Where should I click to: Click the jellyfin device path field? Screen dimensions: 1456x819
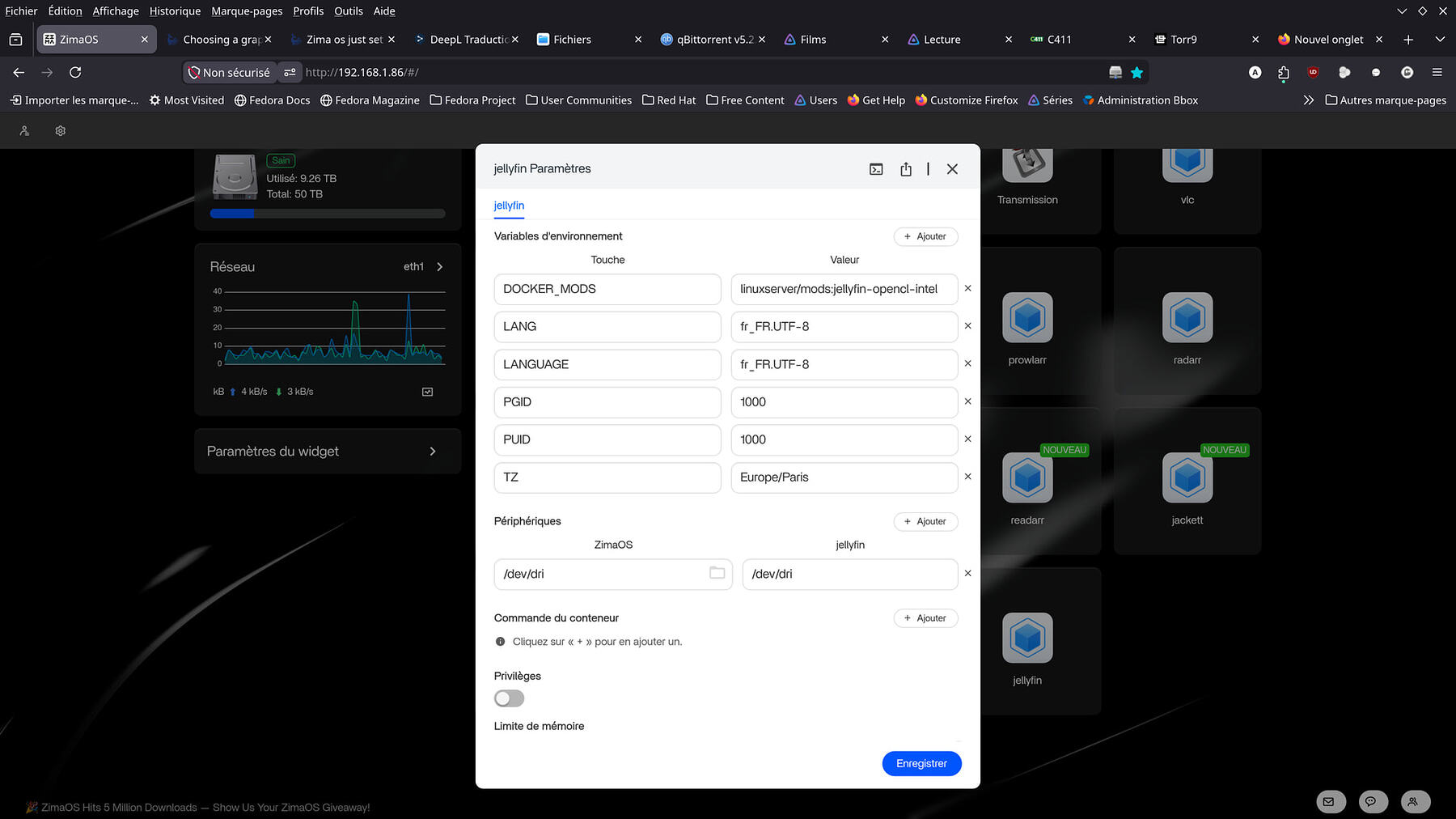tap(850, 574)
